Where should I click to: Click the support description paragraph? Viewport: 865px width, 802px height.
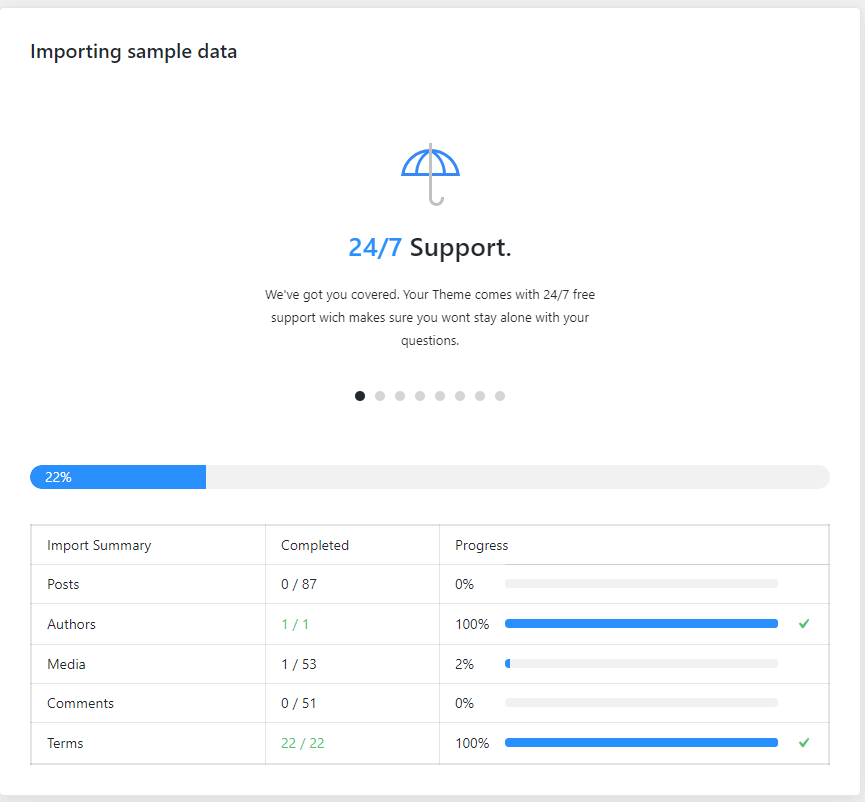click(x=430, y=318)
